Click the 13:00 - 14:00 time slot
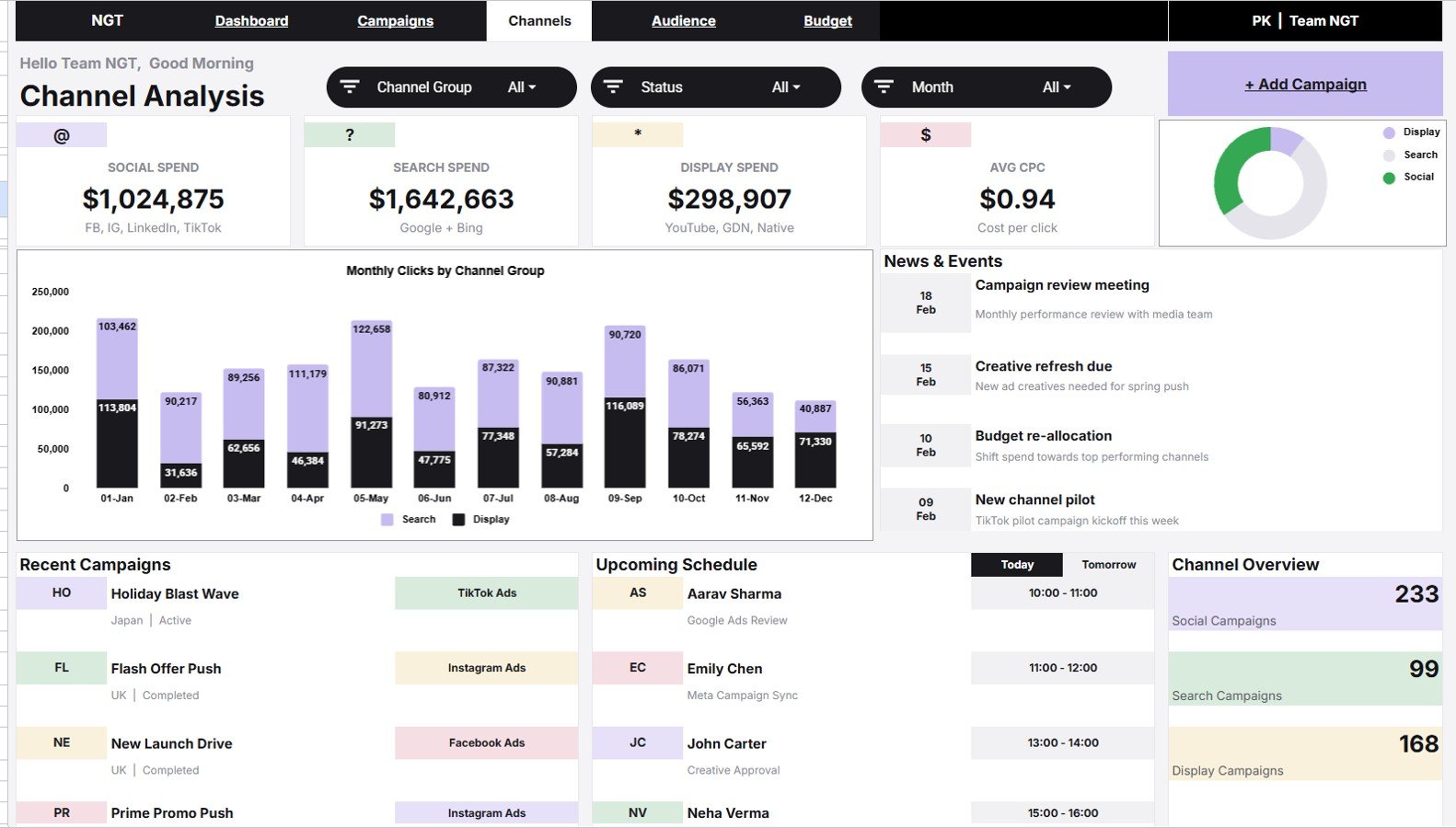This screenshot has height=828, width=1456. [1063, 742]
